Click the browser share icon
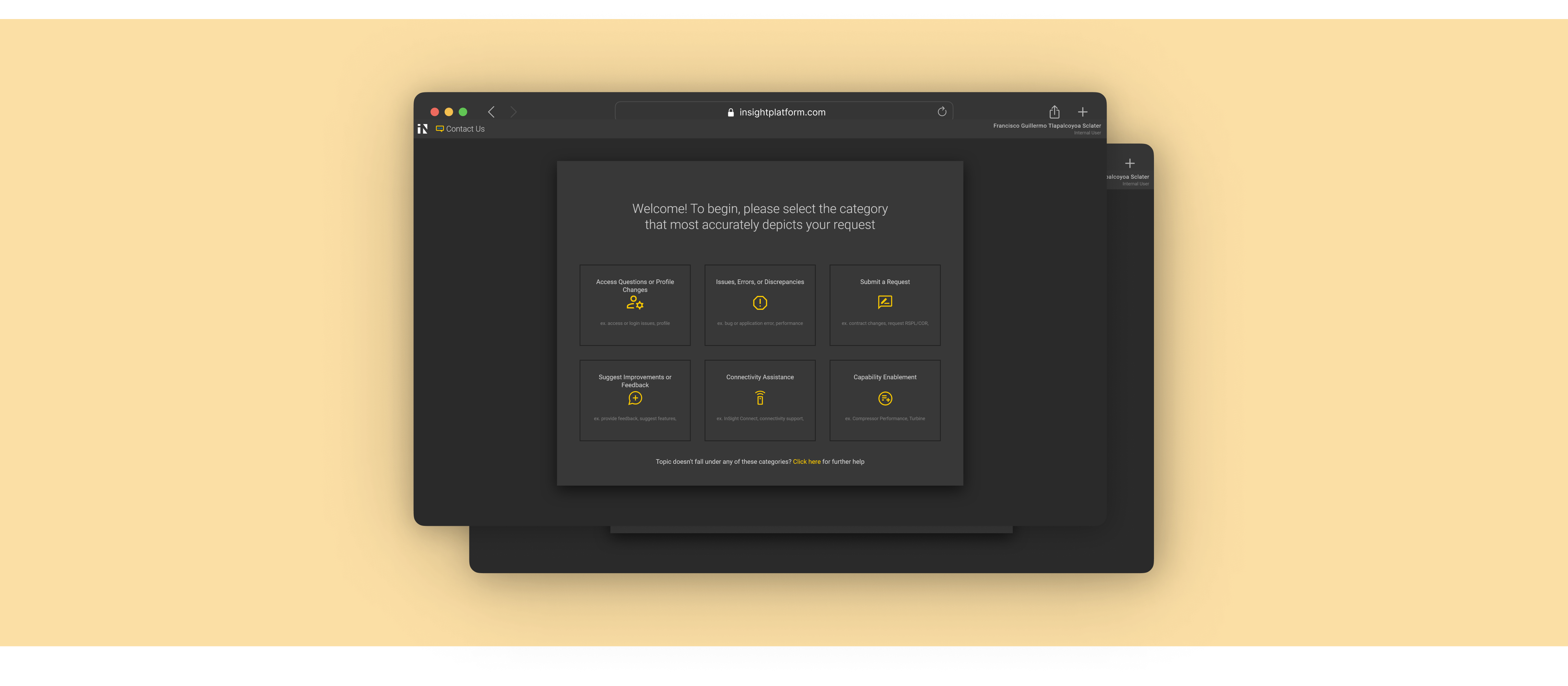The width and height of the screenshot is (1568, 686). click(x=1054, y=112)
